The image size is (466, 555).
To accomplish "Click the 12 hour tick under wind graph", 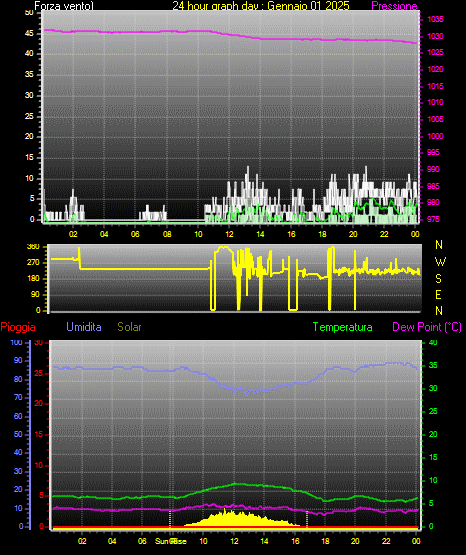I will tap(229, 234).
